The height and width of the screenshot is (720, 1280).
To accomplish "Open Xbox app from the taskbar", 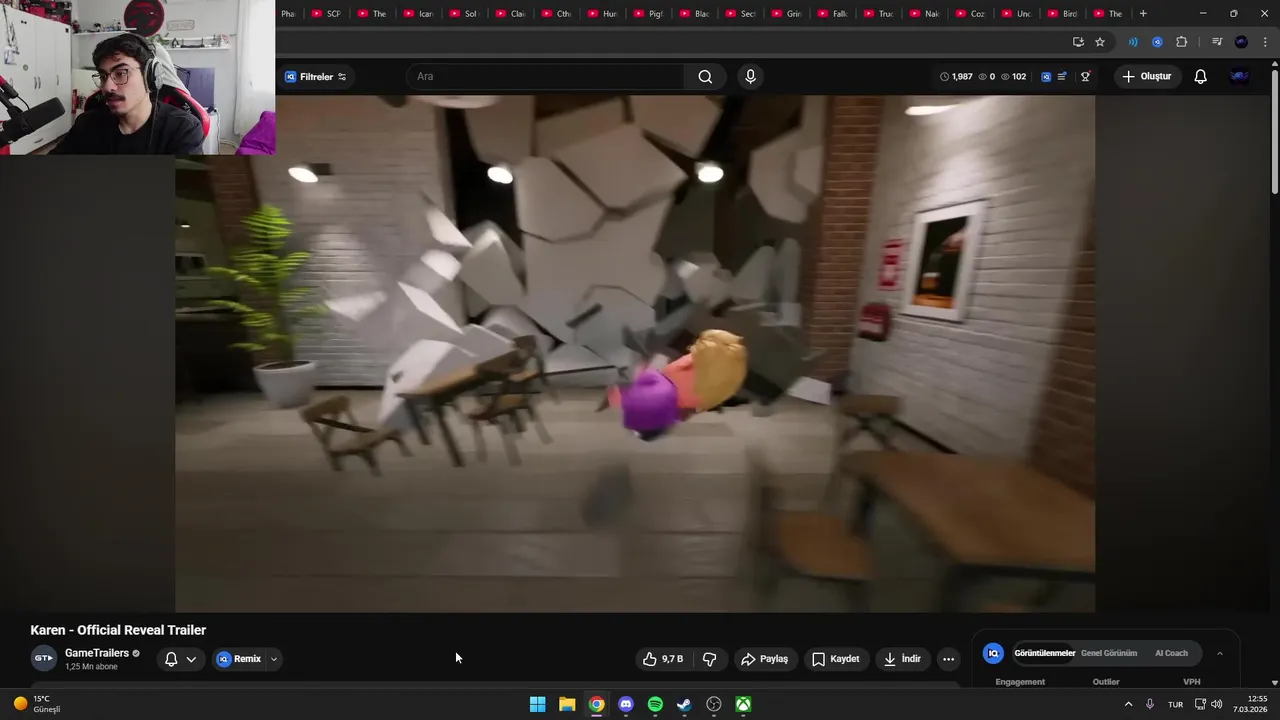I will click(743, 704).
